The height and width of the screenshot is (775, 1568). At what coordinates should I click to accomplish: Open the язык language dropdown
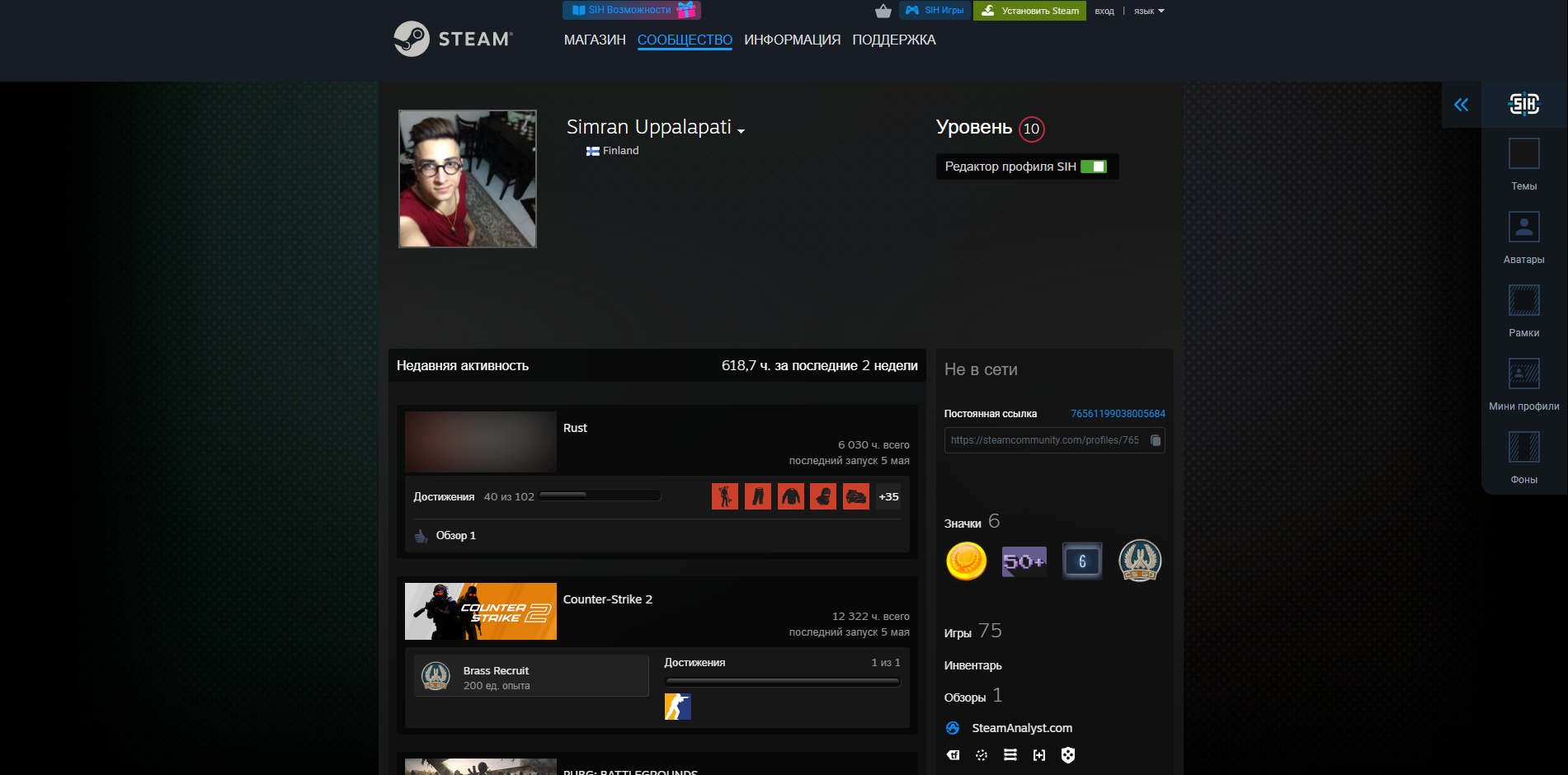pos(1149,12)
